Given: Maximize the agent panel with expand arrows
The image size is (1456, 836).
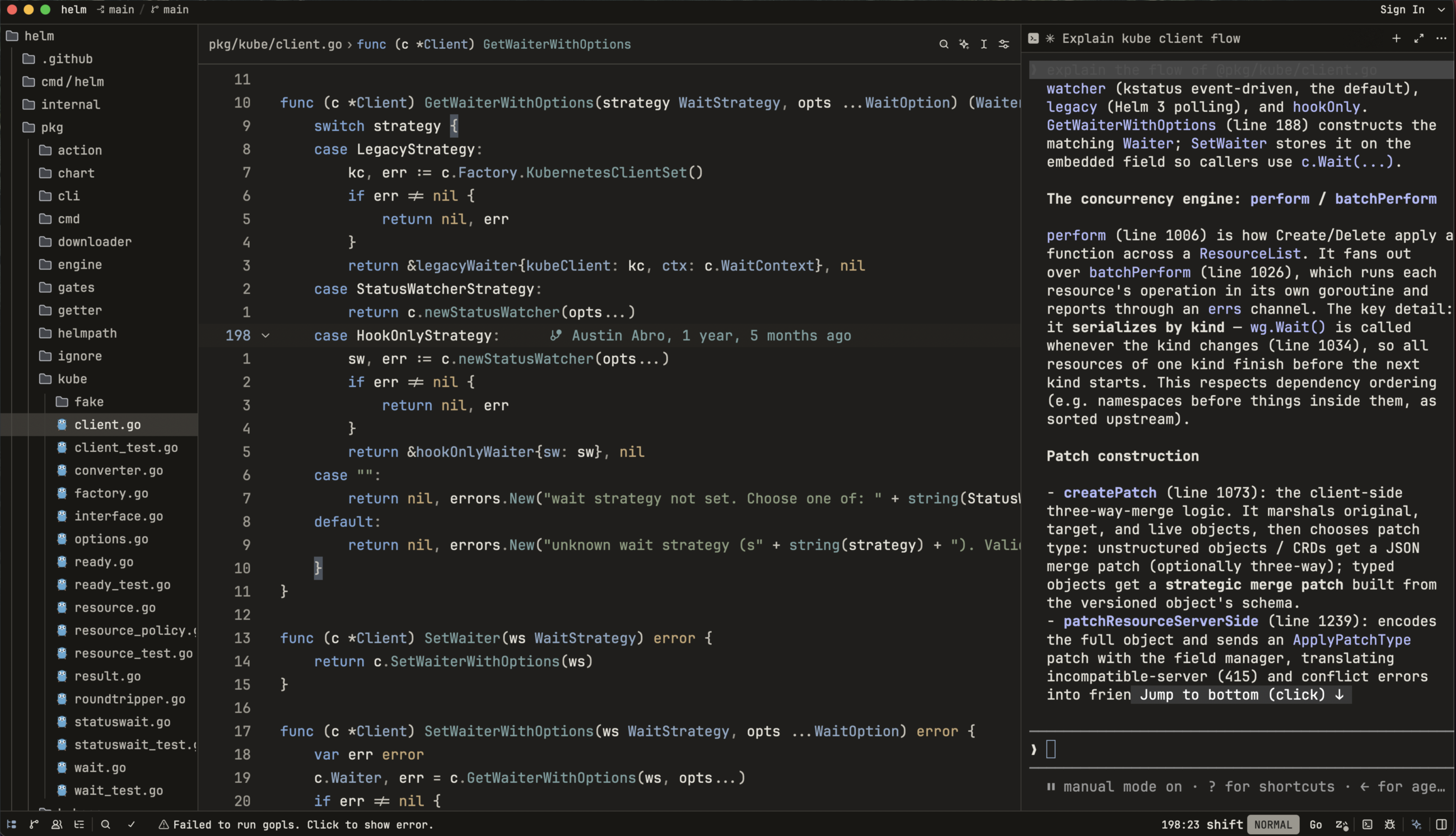Looking at the screenshot, I should pos(1419,39).
